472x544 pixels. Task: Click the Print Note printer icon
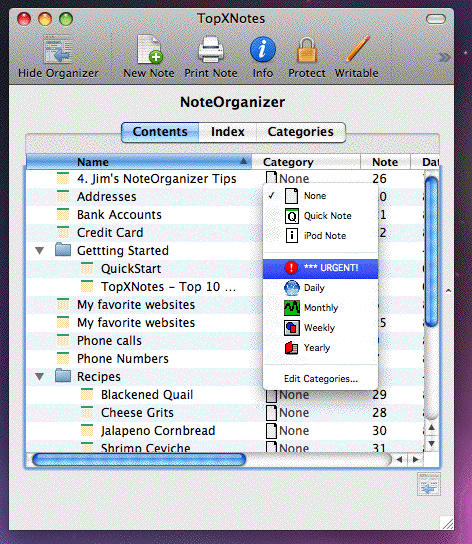pos(211,49)
